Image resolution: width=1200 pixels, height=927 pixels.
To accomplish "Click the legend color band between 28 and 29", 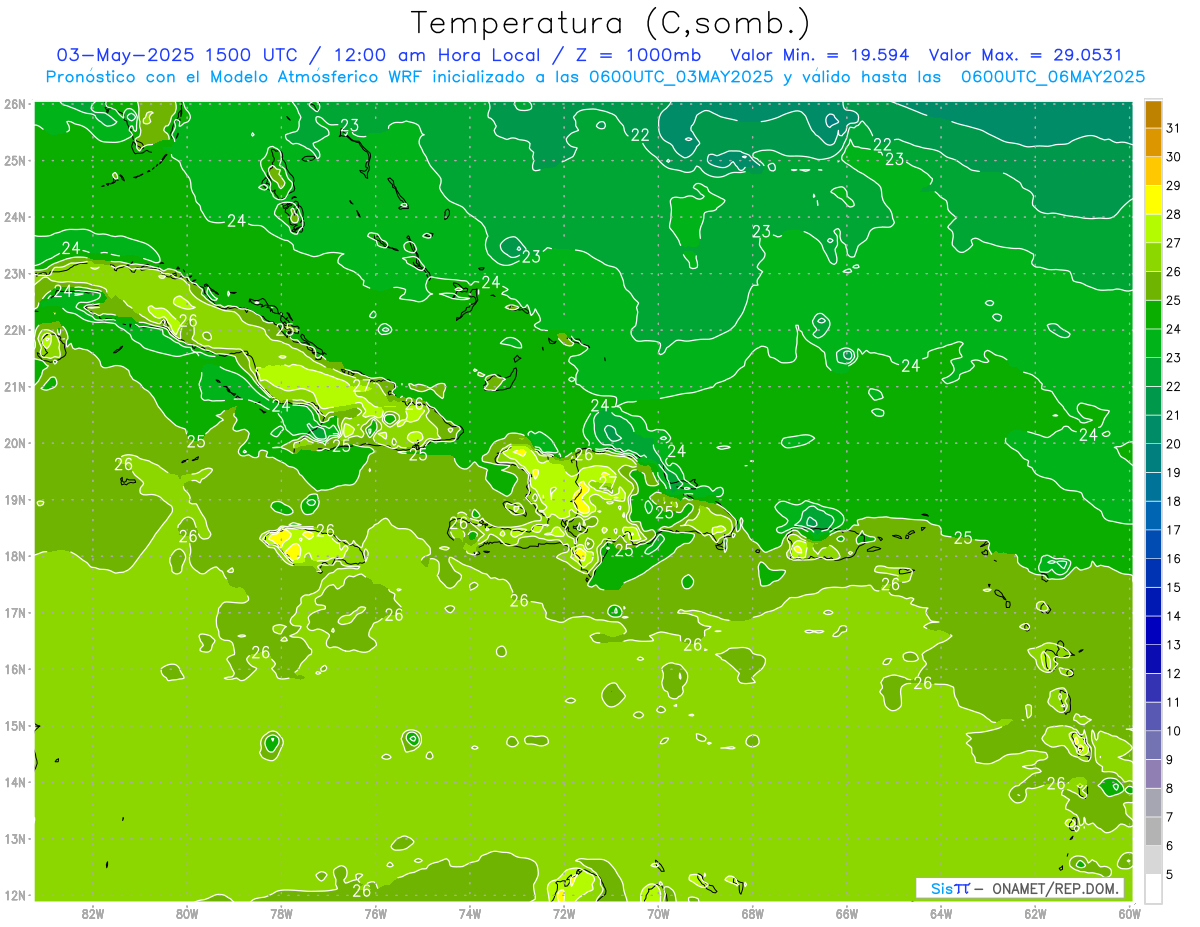I will [x=1153, y=200].
